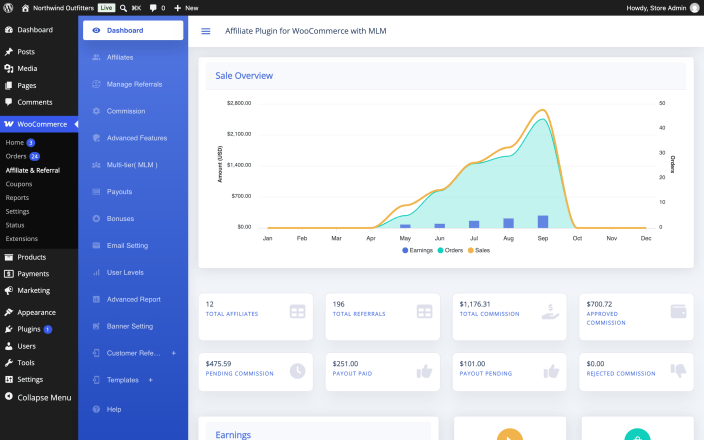
Task: Click the Rejected Commission thumbs-down icon
Action: coord(678,370)
